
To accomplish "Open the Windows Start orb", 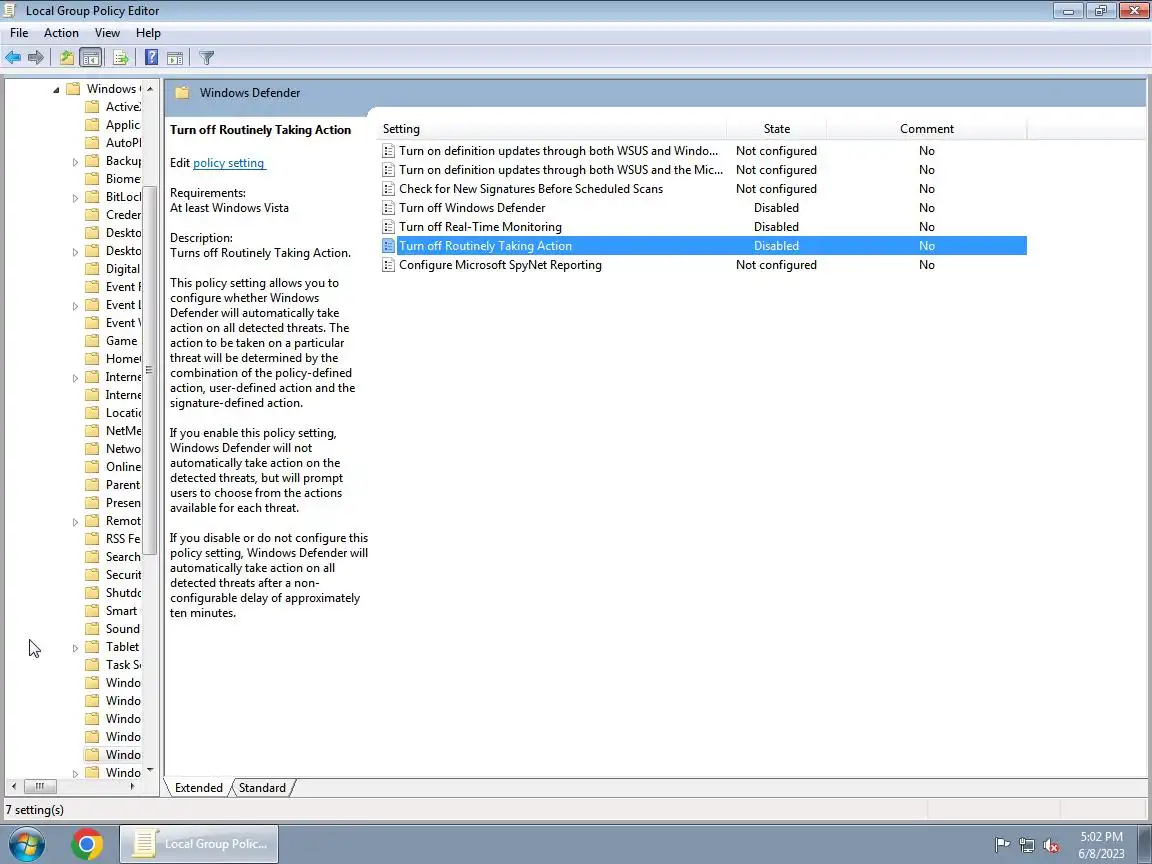I will click(x=26, y=844).
